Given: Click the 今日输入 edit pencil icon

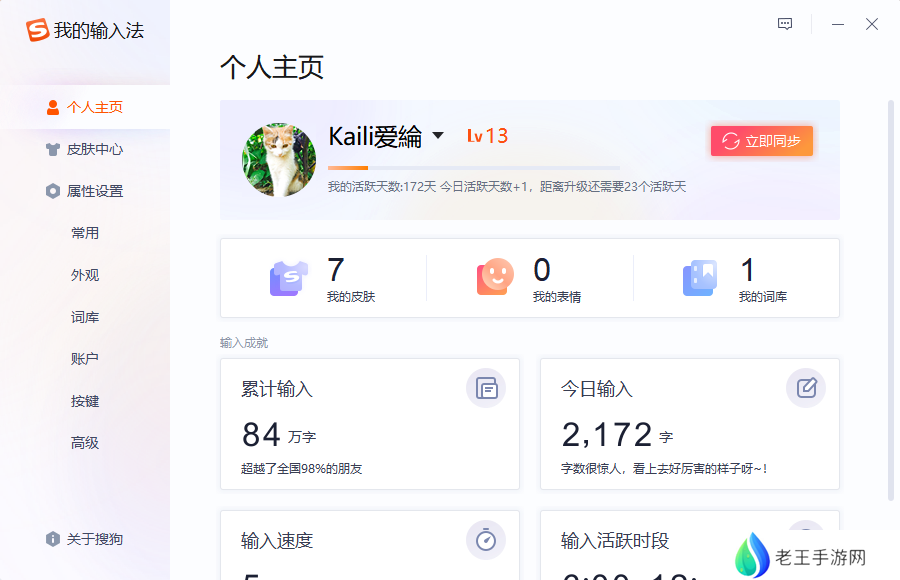Looking at the screenshot, I should [806, 388].
